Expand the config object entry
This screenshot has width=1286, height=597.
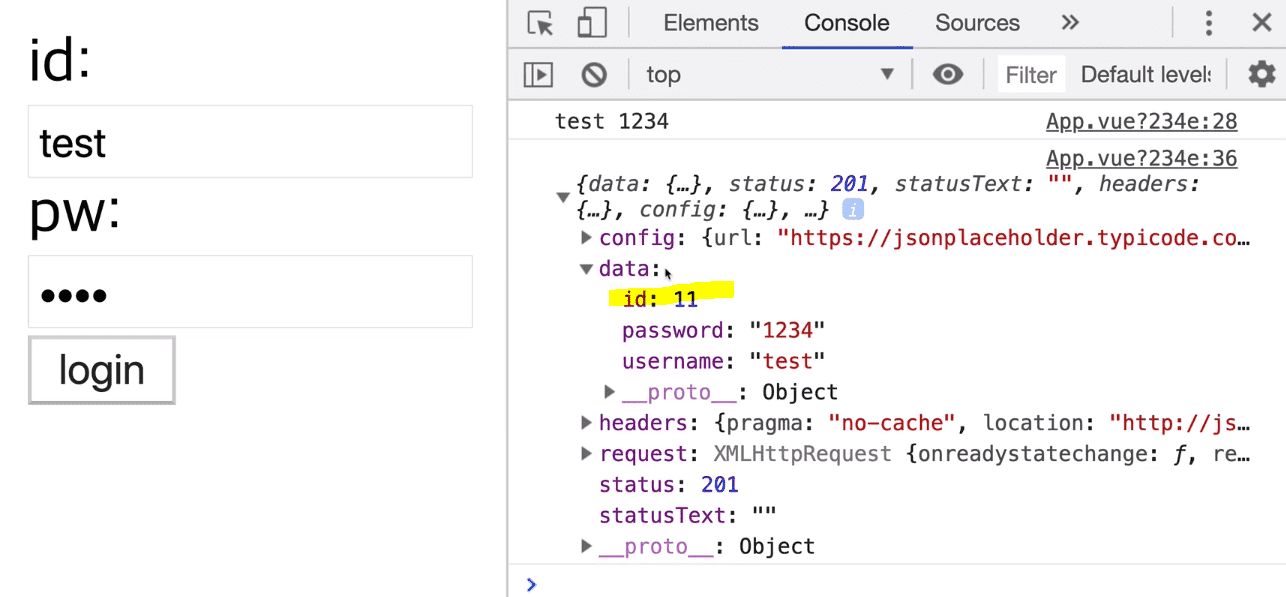tap(587, 238)
